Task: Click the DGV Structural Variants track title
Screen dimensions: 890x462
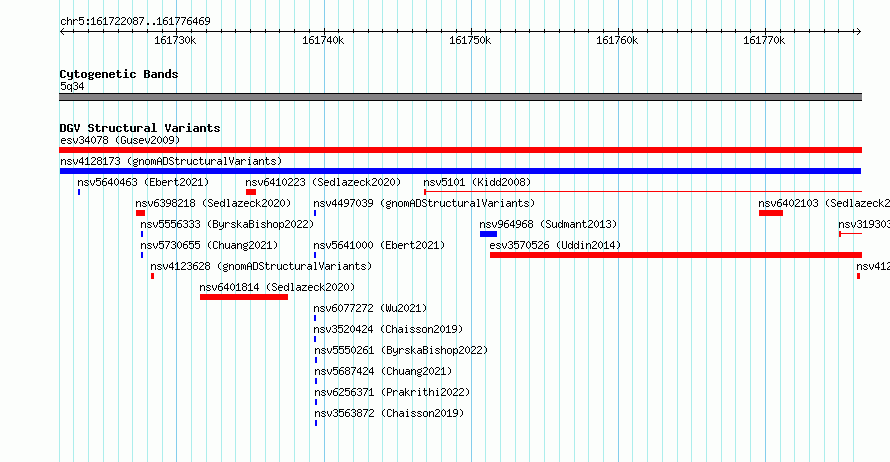Action: pos(140,128)
